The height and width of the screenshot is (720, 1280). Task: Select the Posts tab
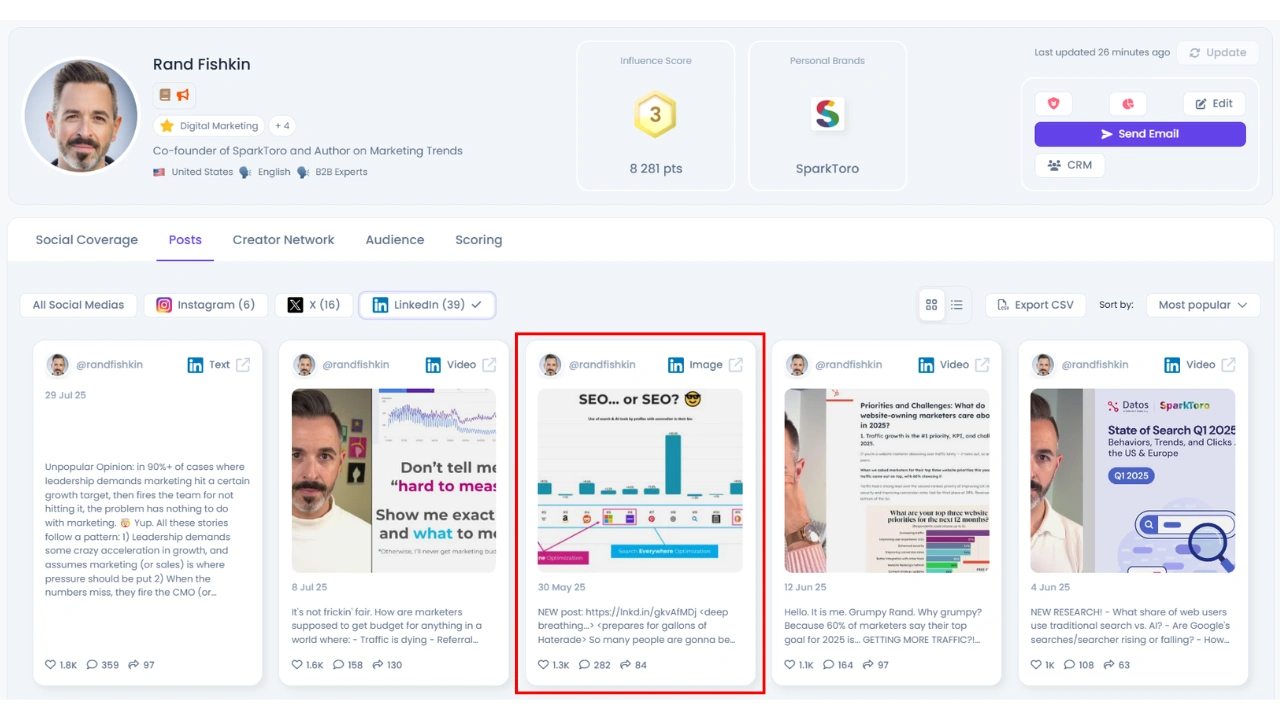pos(185,240)
